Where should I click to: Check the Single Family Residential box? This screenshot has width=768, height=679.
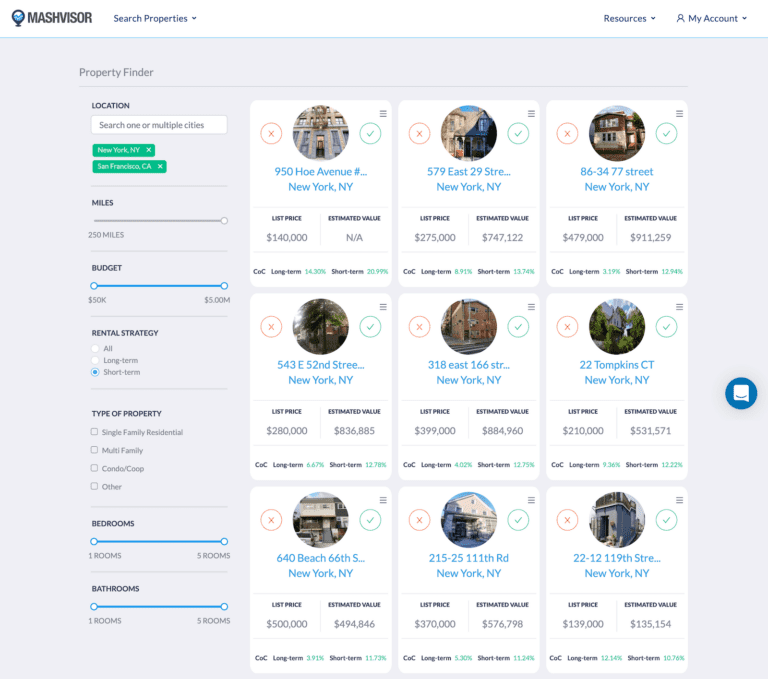click(94, 432)
